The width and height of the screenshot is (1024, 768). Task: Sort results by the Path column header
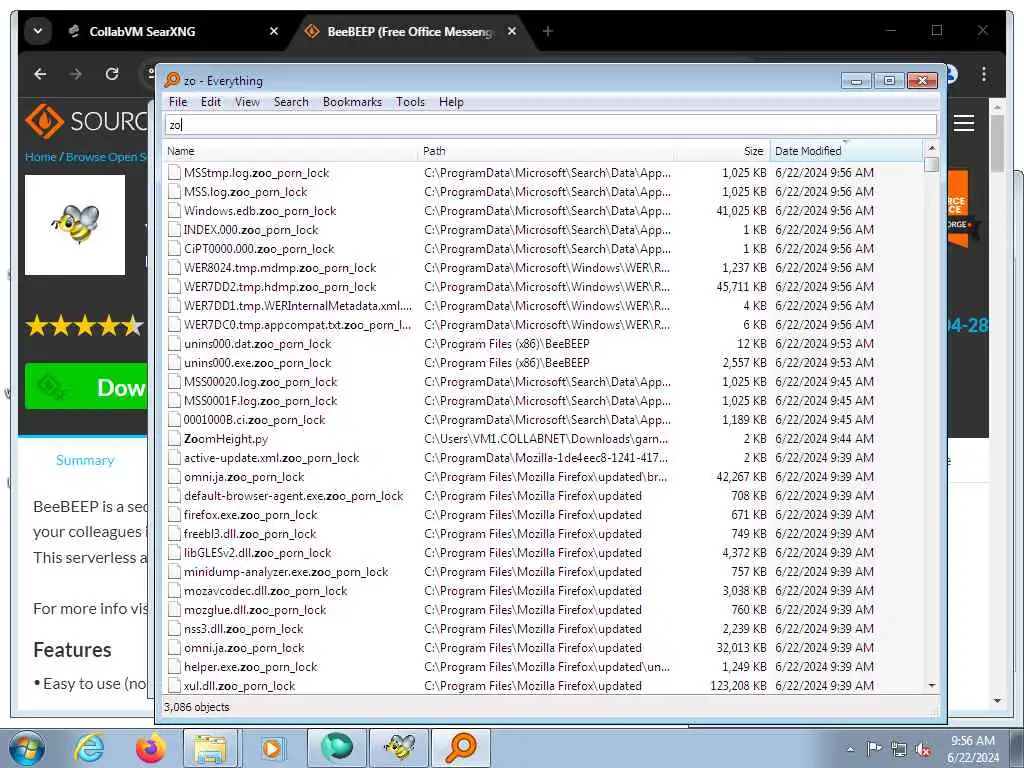[x=546, y=151]
